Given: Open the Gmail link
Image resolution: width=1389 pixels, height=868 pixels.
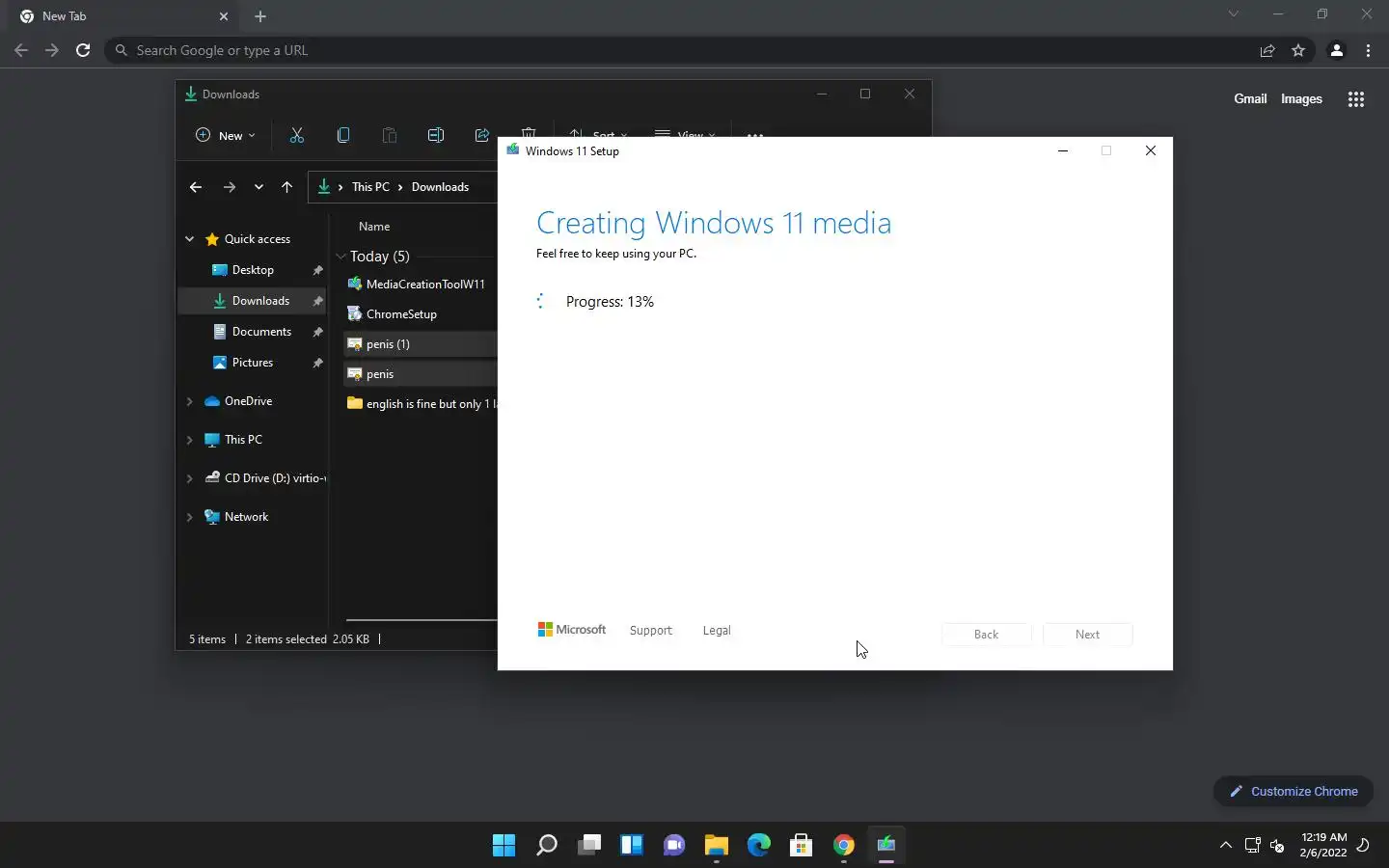Looking at the screenshot, I should (x=1250, y=98).
